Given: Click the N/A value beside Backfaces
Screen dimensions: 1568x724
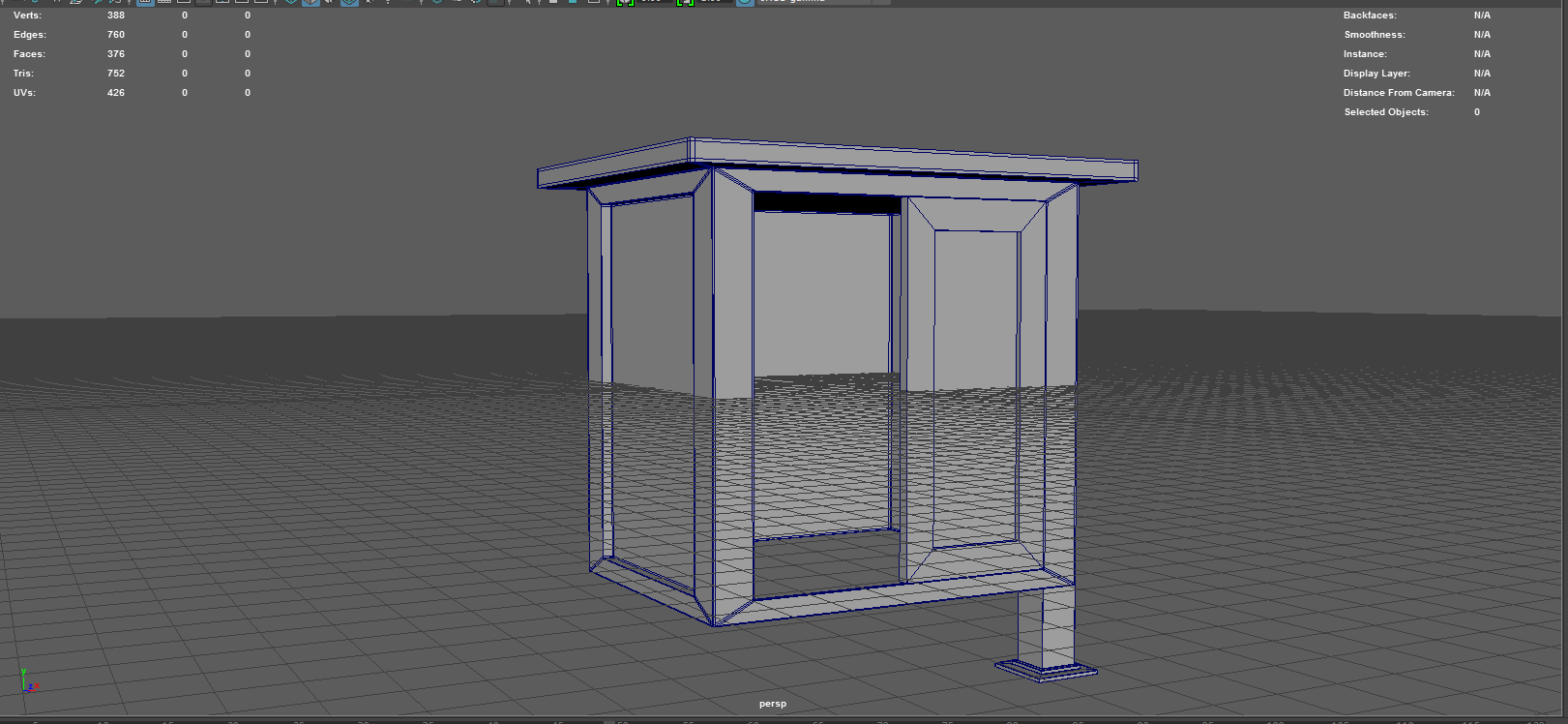Looking at the screenshot, I should (1482, 15).
